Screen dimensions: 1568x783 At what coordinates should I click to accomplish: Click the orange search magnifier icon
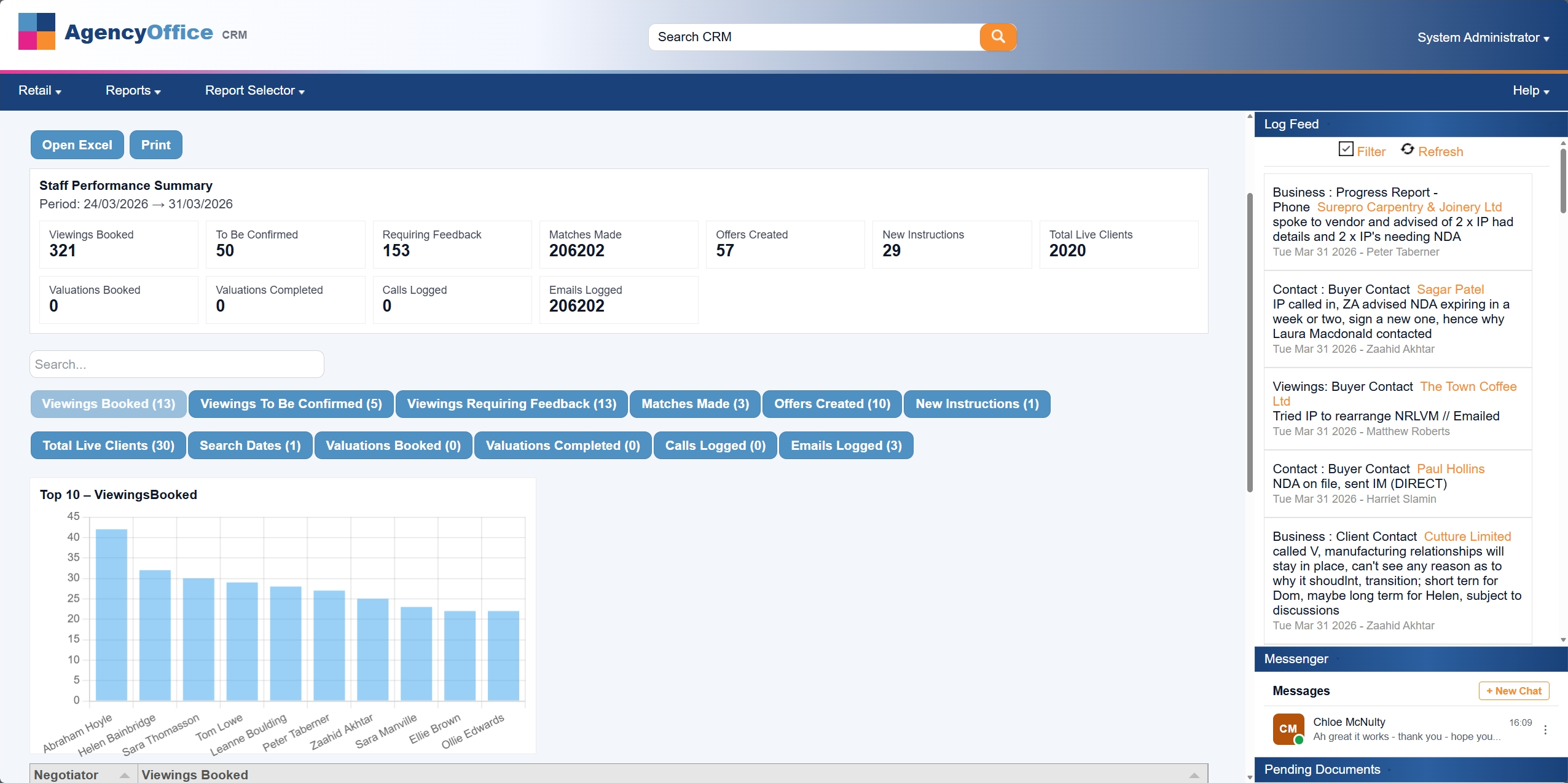coord(998,37)
